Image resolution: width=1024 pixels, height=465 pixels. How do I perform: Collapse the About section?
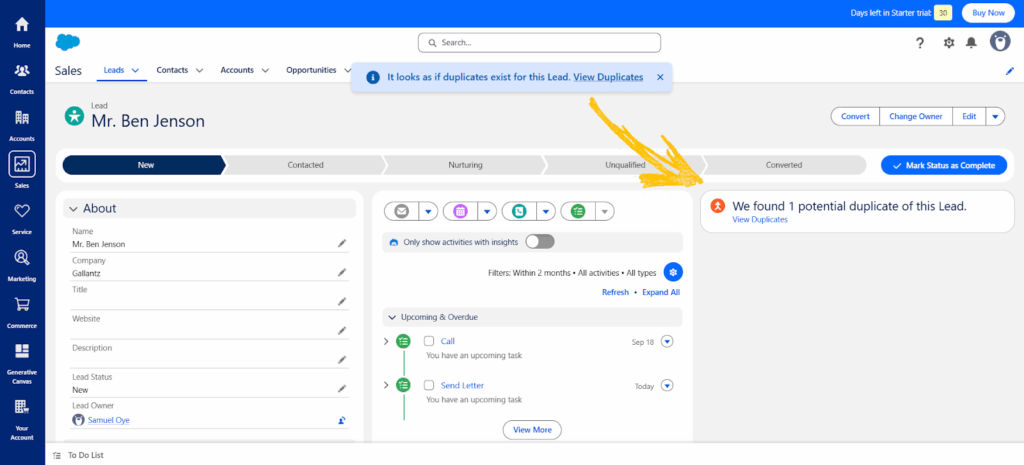click(73, 208)
